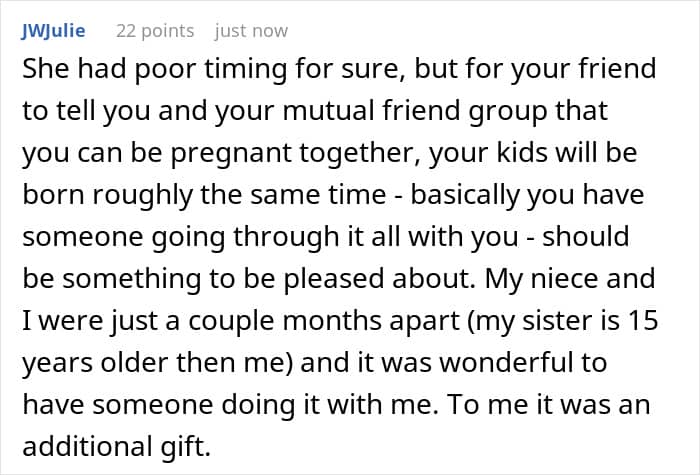
Task: Click the words 'pleased about' in the comment
Action: click(x=379, y=279)
